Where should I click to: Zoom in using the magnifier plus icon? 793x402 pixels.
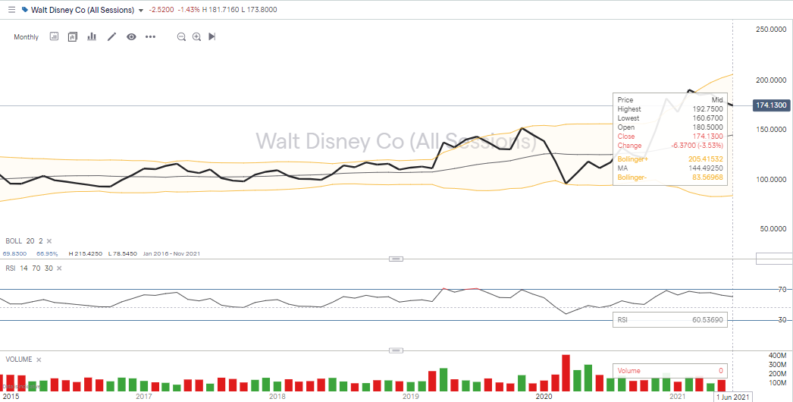point(197,37)
